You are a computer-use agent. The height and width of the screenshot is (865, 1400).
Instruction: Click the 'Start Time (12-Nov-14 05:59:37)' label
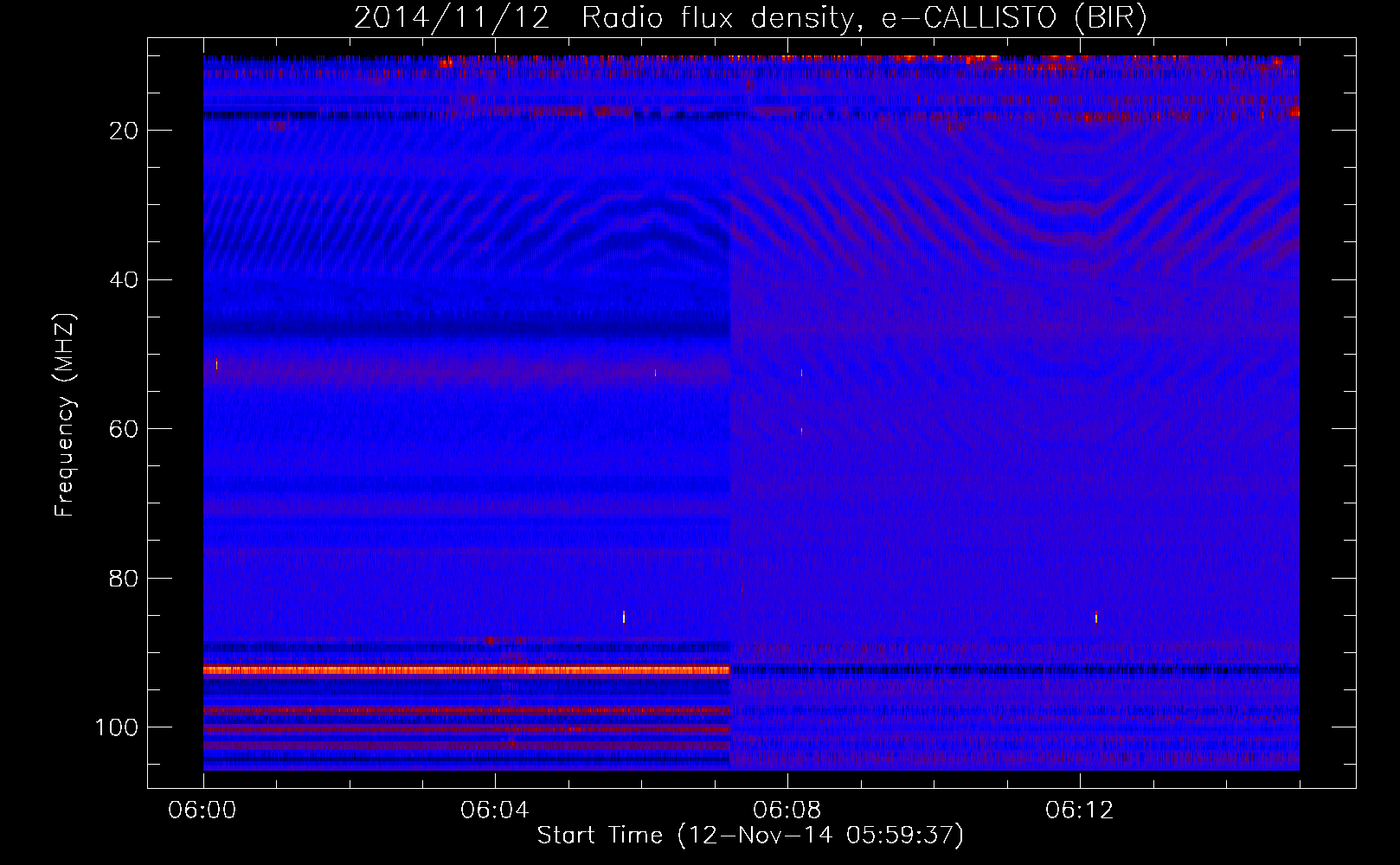click(750, 836)
